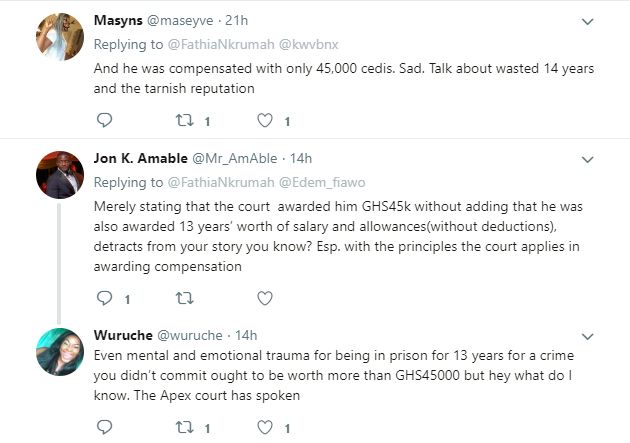Retweet Wuruche's tweet about Apex court
Viewport: 630px width, 443px height.
183,428
